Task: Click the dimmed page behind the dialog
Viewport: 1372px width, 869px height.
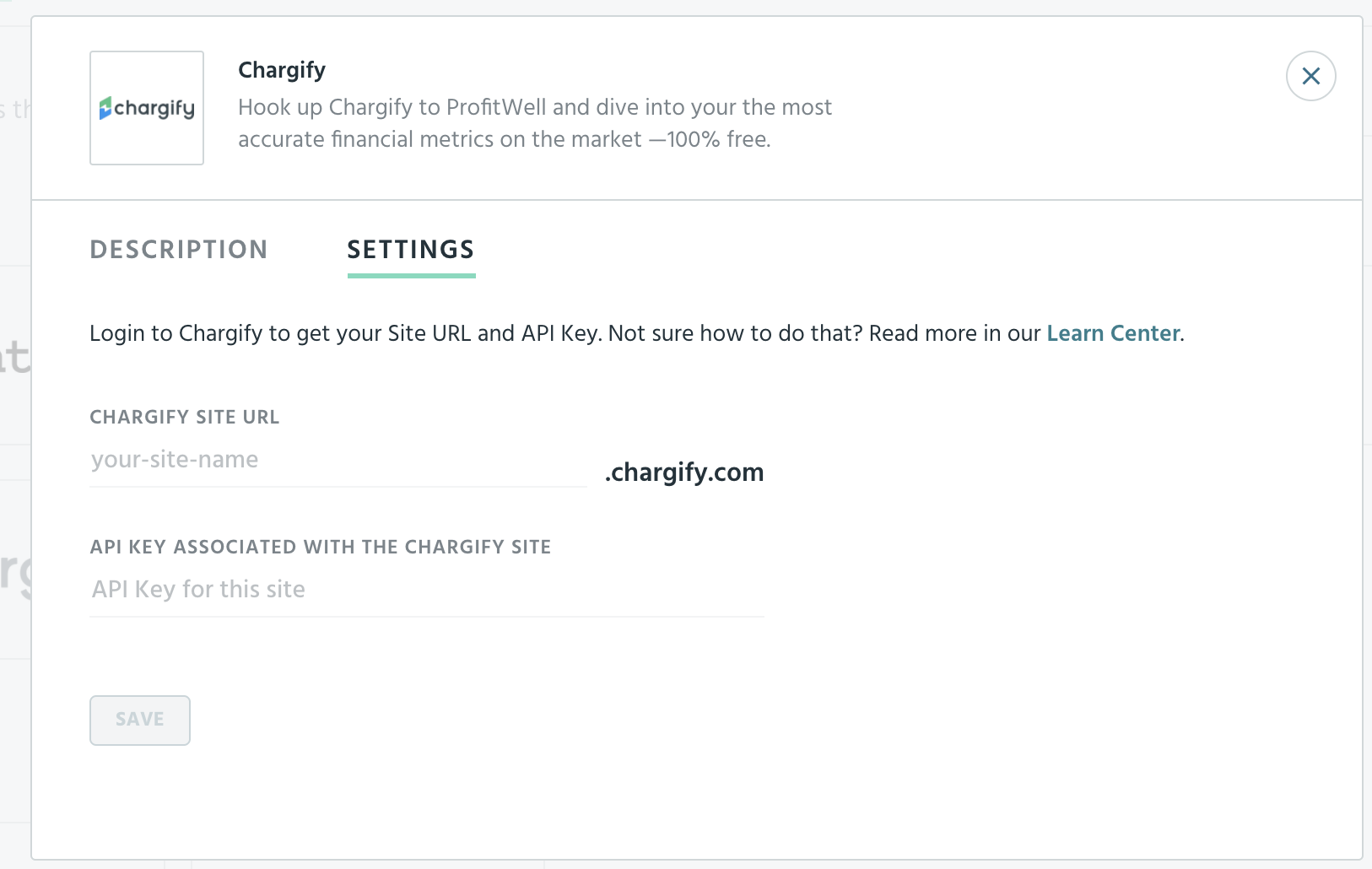Action: [14, 422]
